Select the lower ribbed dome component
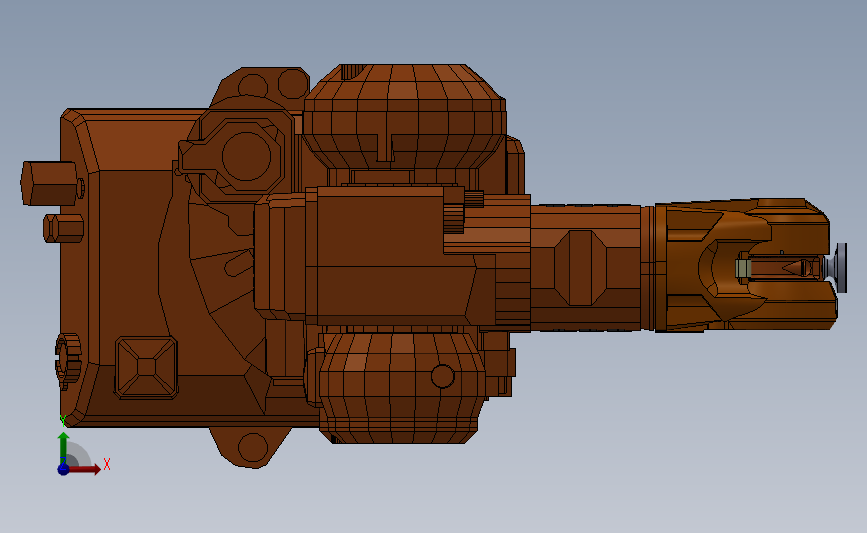Screen dimensions: 867x533 coord(399,385)
